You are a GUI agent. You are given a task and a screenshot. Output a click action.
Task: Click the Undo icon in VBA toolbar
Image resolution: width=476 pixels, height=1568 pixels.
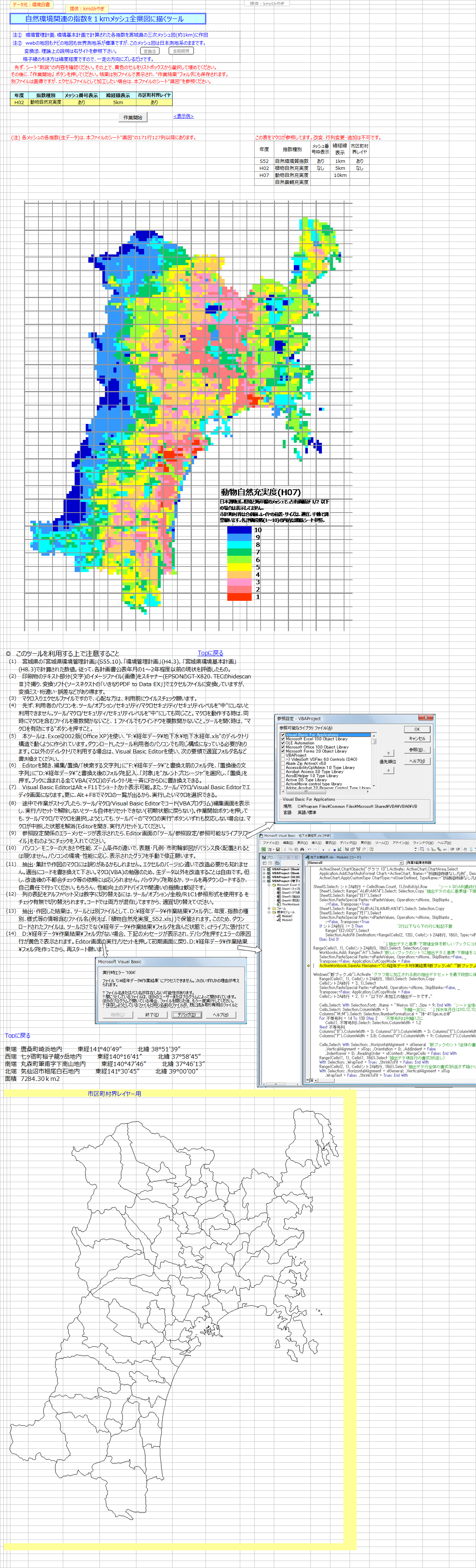tap(310, 849)
